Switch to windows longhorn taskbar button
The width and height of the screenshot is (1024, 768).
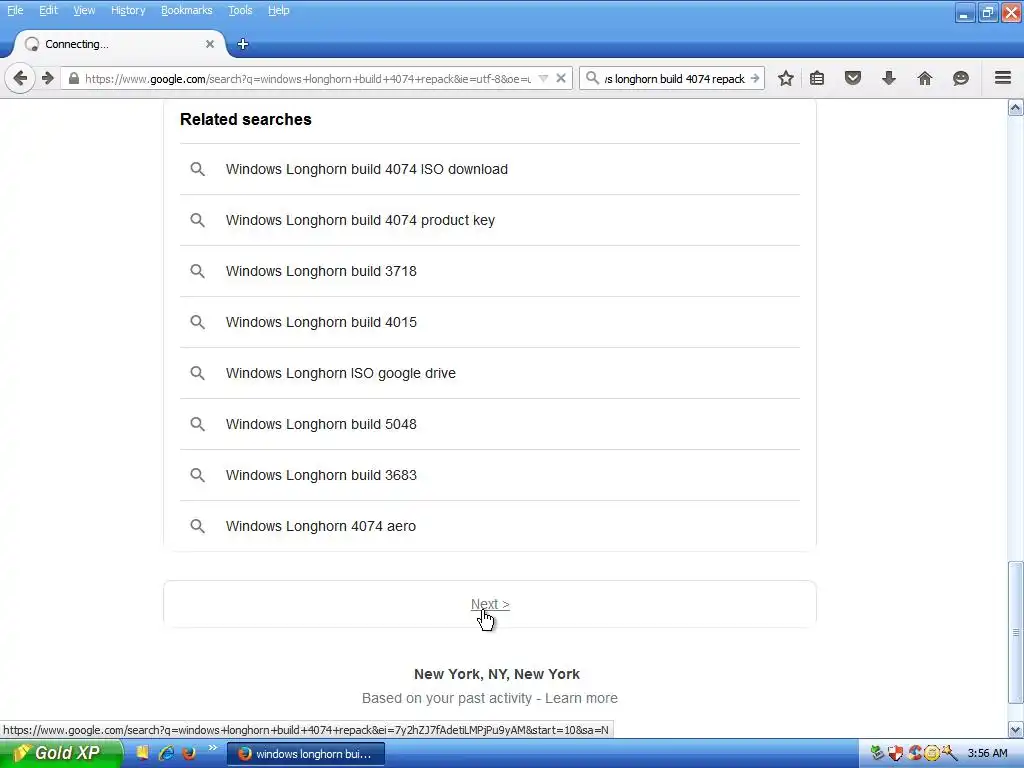tap(306, 754)
